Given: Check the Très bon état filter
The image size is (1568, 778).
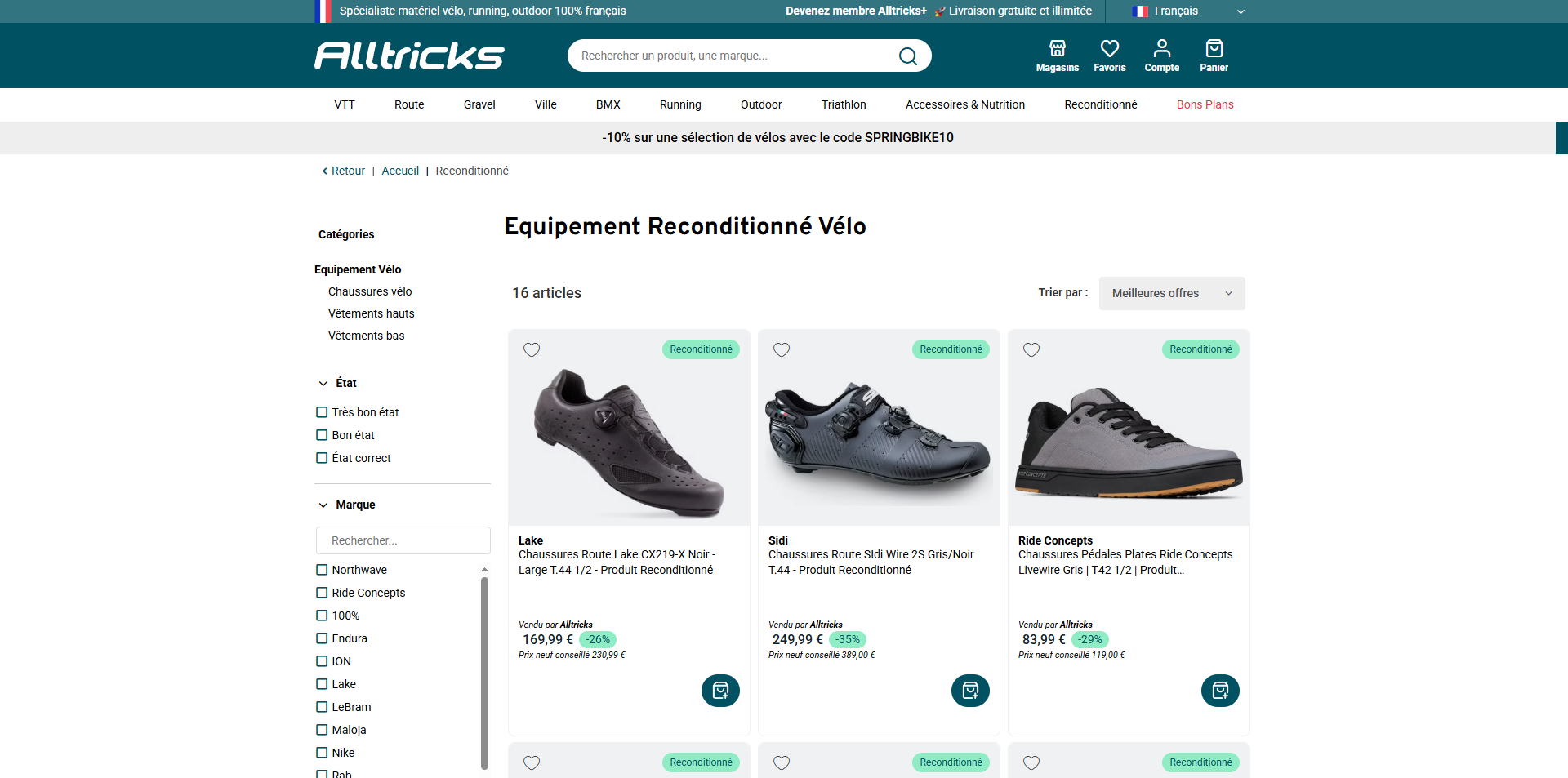Looking at the screenshot, I should [322, 412].
